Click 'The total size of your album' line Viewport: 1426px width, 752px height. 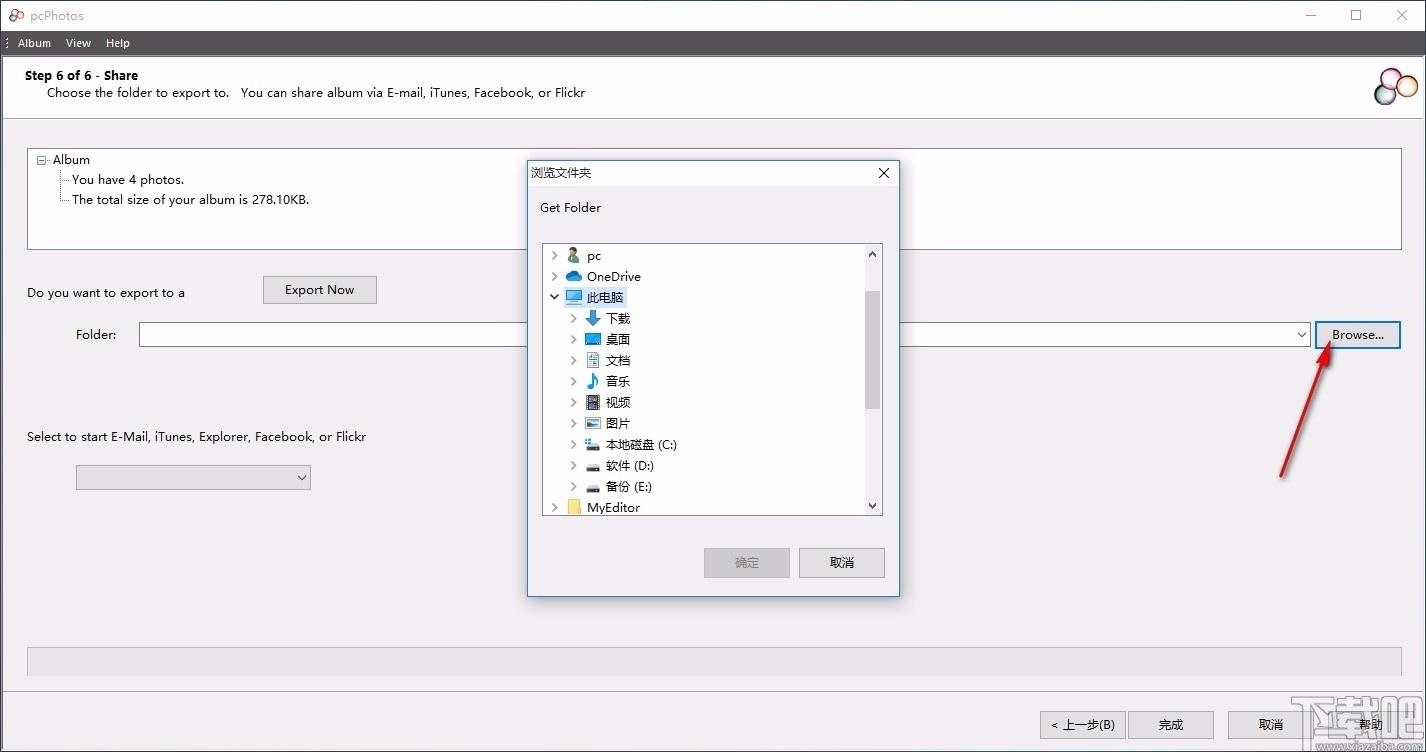point(190,200)
